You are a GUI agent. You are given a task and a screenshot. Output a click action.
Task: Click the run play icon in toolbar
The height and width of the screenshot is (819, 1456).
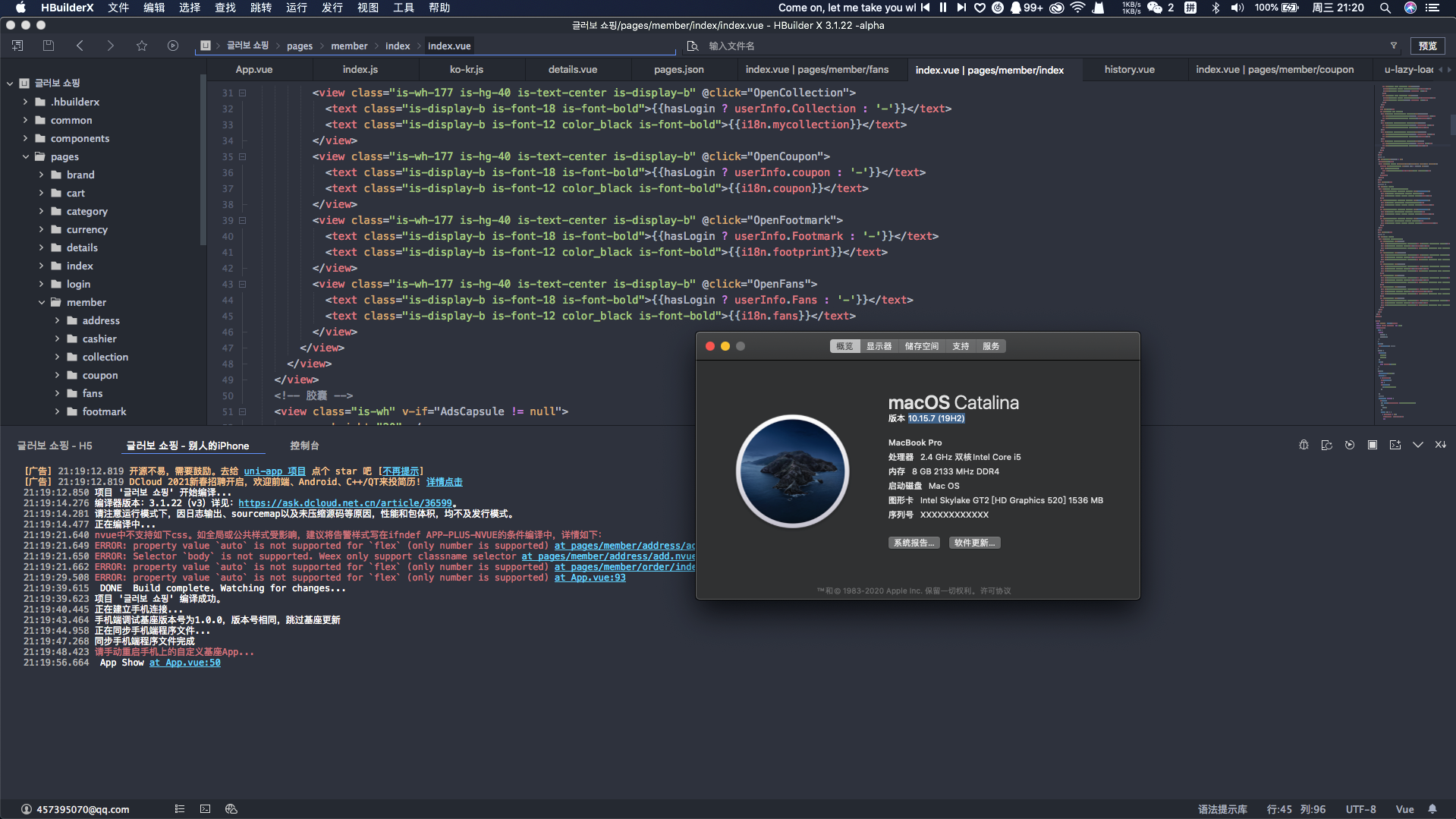pos(173,46)
